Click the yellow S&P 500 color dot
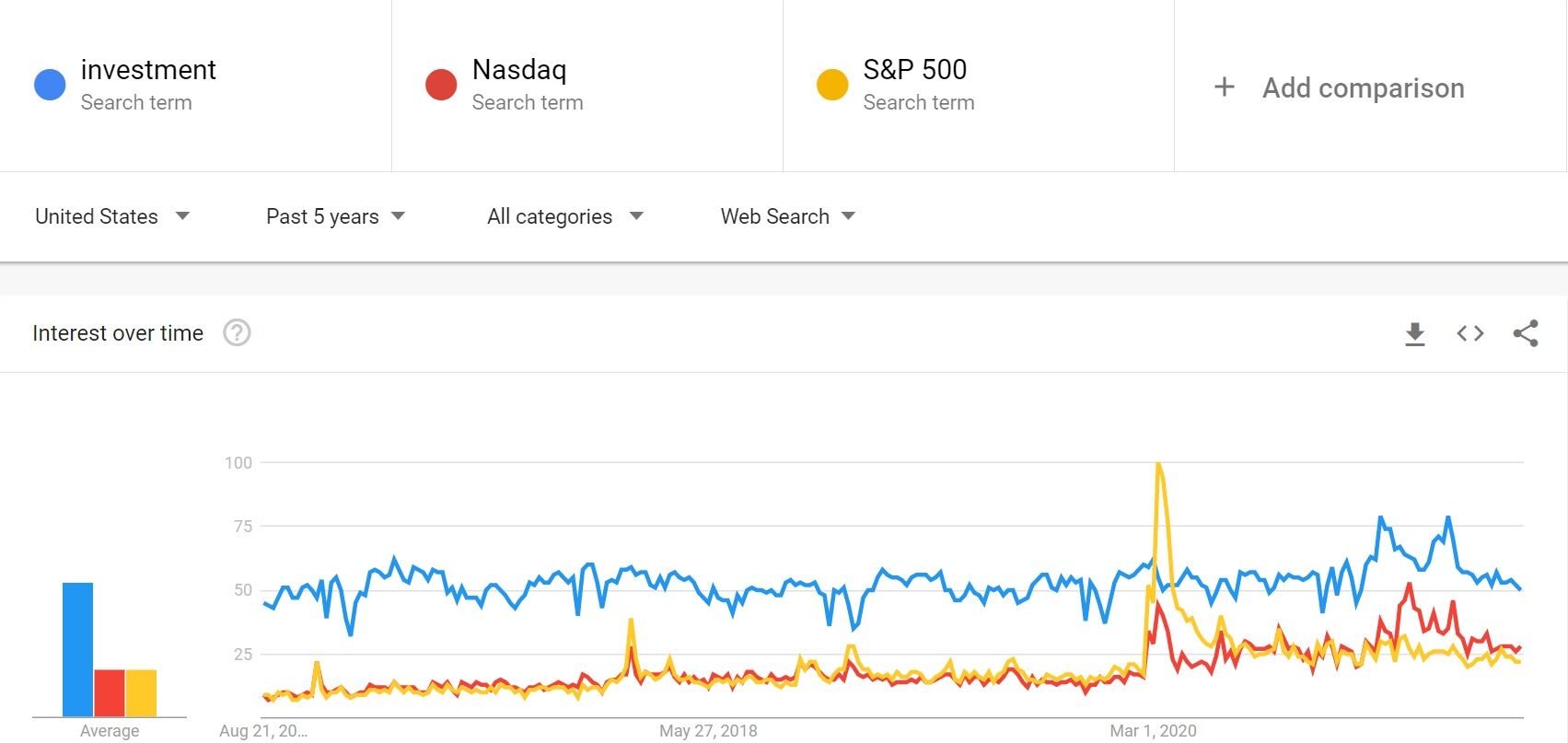This screenshot has height=743, width=1568. coord(832,85)
